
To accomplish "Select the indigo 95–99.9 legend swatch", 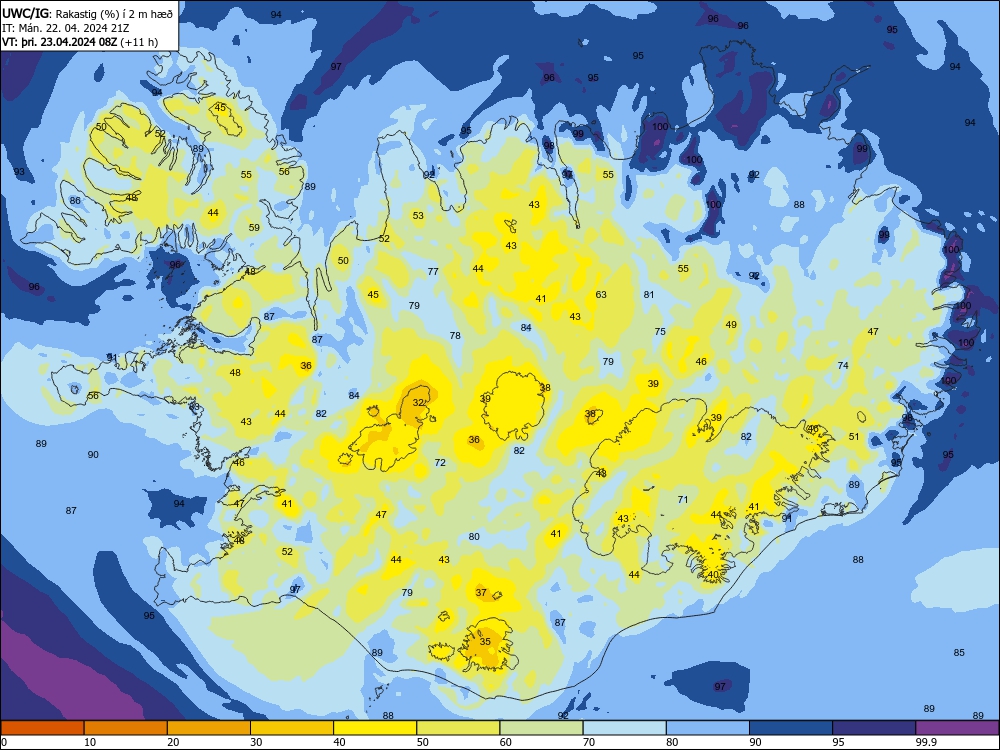I will (x=874, y=728).
